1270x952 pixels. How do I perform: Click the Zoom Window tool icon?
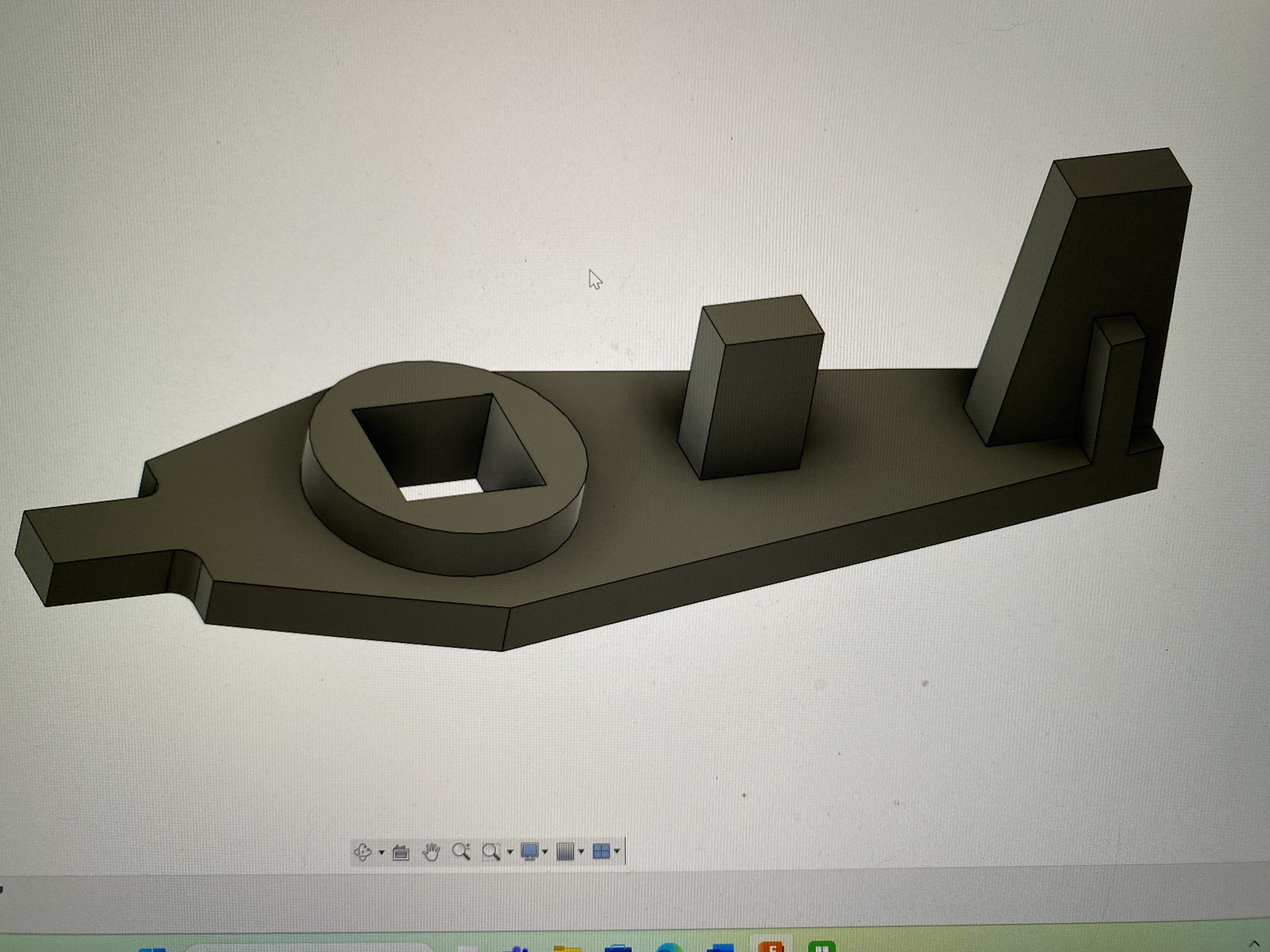[x=491, y=852]
